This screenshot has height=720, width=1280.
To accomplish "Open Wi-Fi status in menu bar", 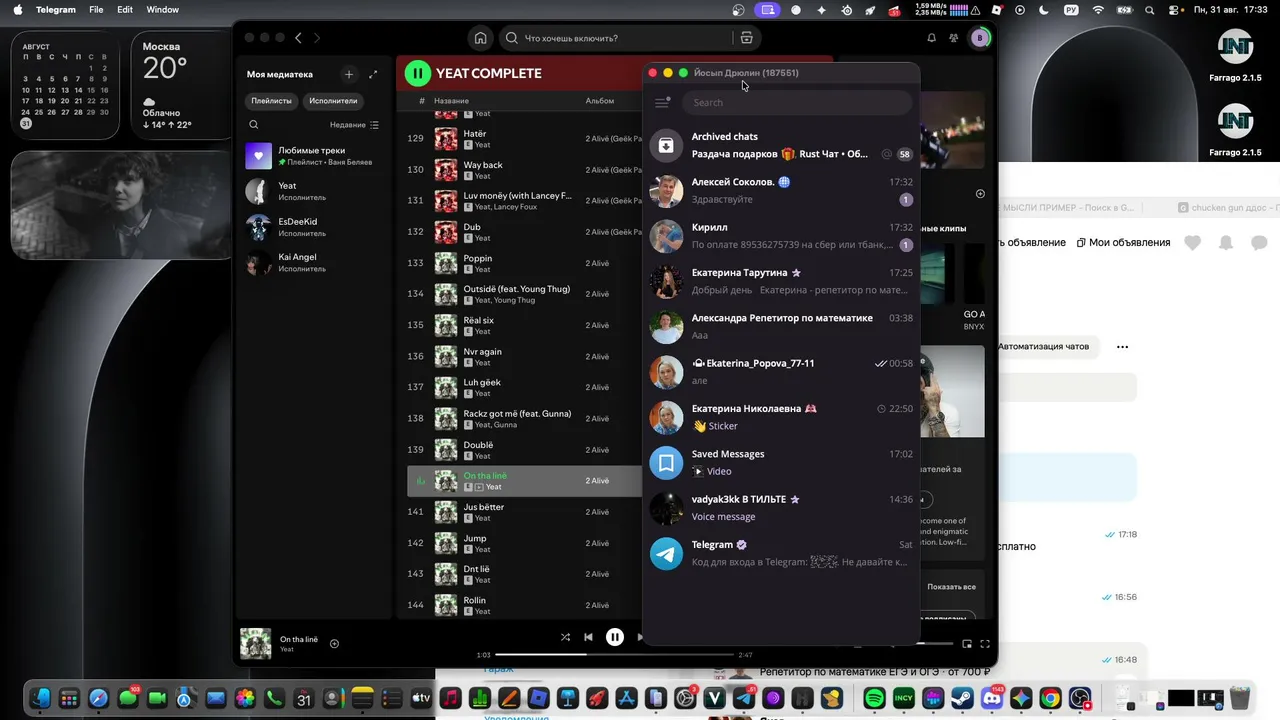I will (1099, 10).
